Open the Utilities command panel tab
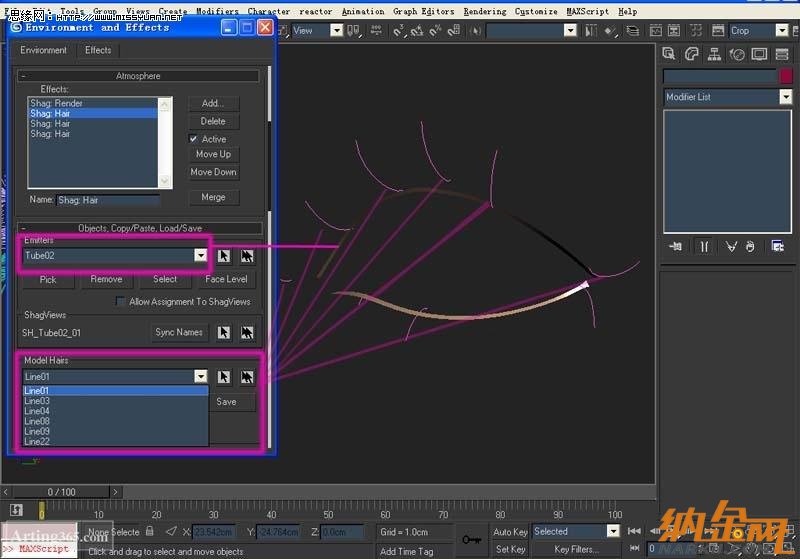Viewport: 800px width, 559px height. click(x=782, y=54)
